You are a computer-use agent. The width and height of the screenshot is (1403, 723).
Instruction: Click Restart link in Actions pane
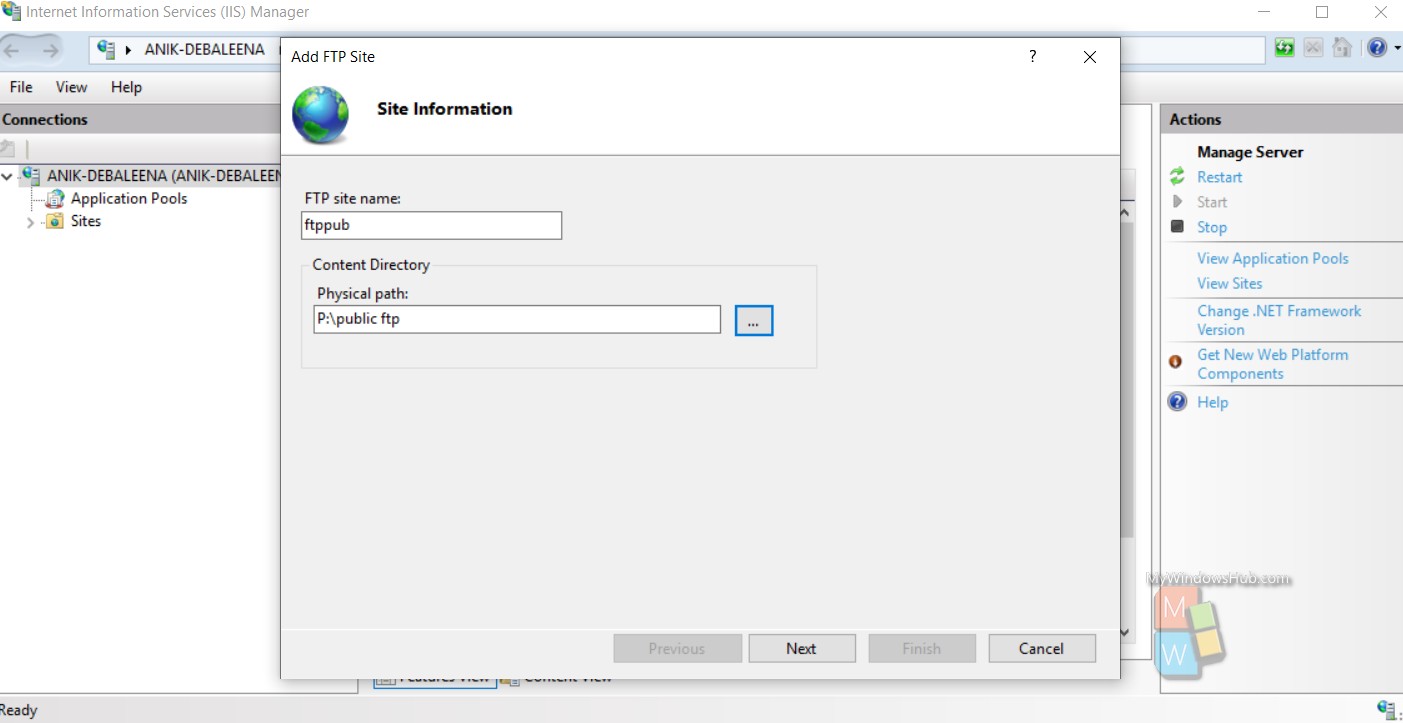pos(1219,177)
